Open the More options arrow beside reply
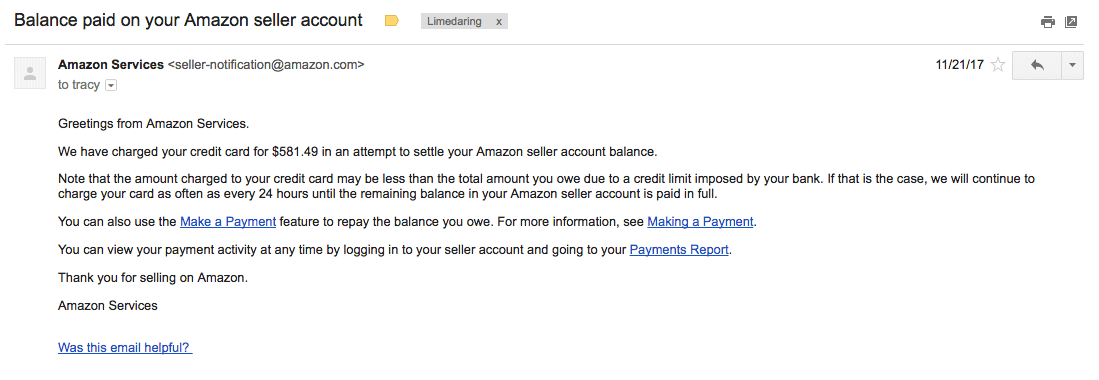The height and width of the screenshot is (380, 1099). tap(1073, 65)
